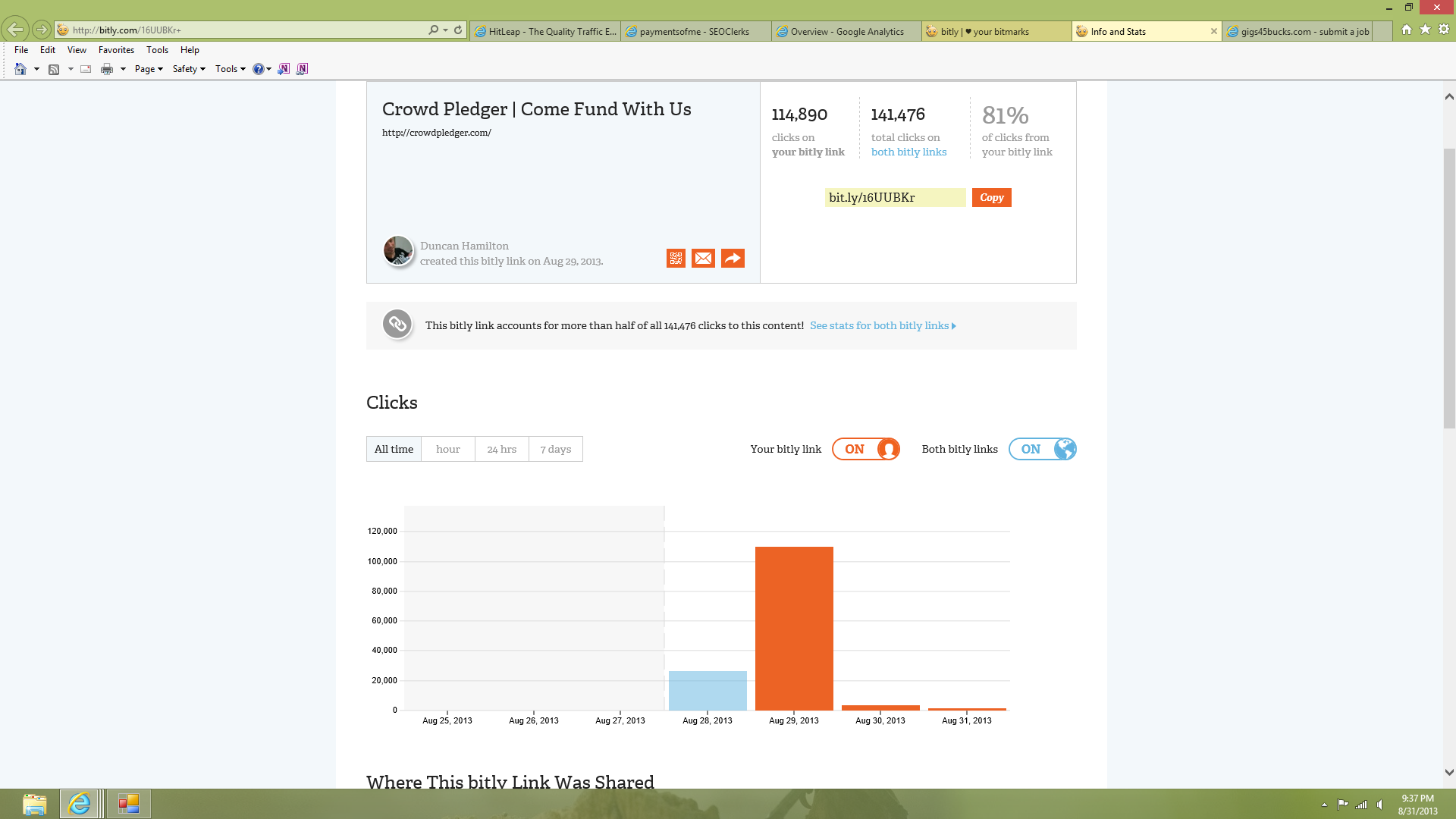Open the Favorites menu

pyautogui.click(x=116, y=50)
